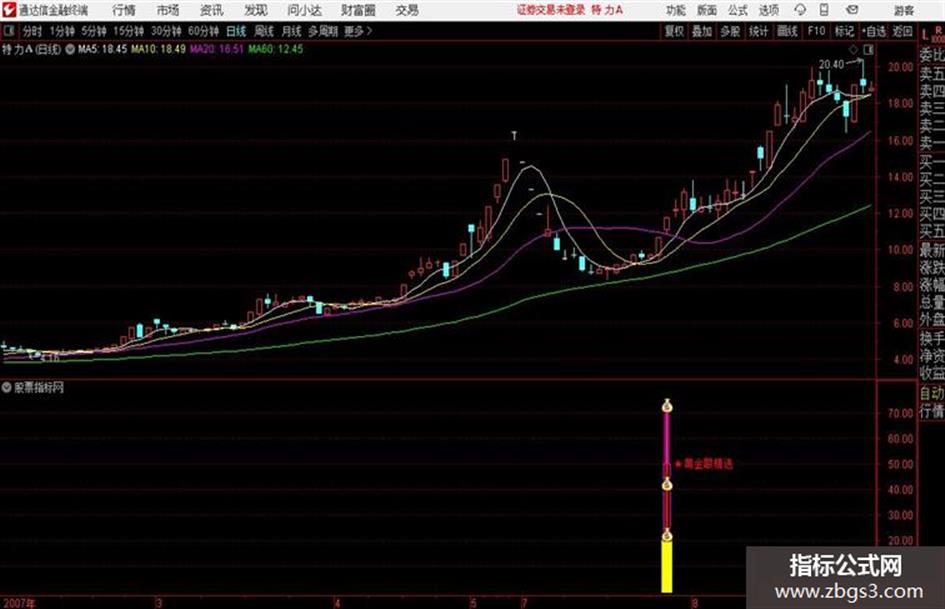Viewport: 945px width, 609px height.
Task: Click the L label atop the right sidebar
Action: [925, 34]
